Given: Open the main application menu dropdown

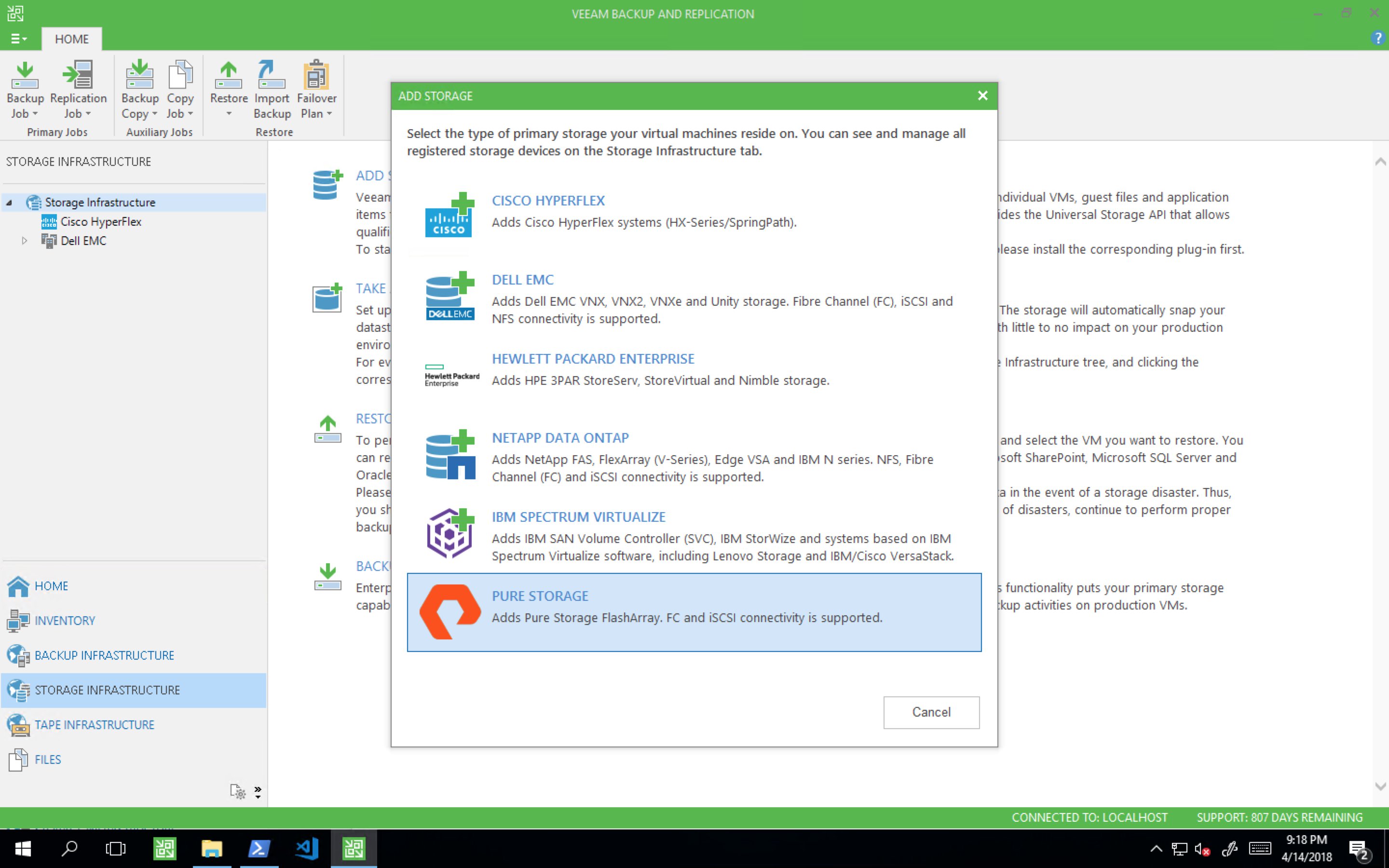Looking at the screenshot, I should (x=18, y=39).
